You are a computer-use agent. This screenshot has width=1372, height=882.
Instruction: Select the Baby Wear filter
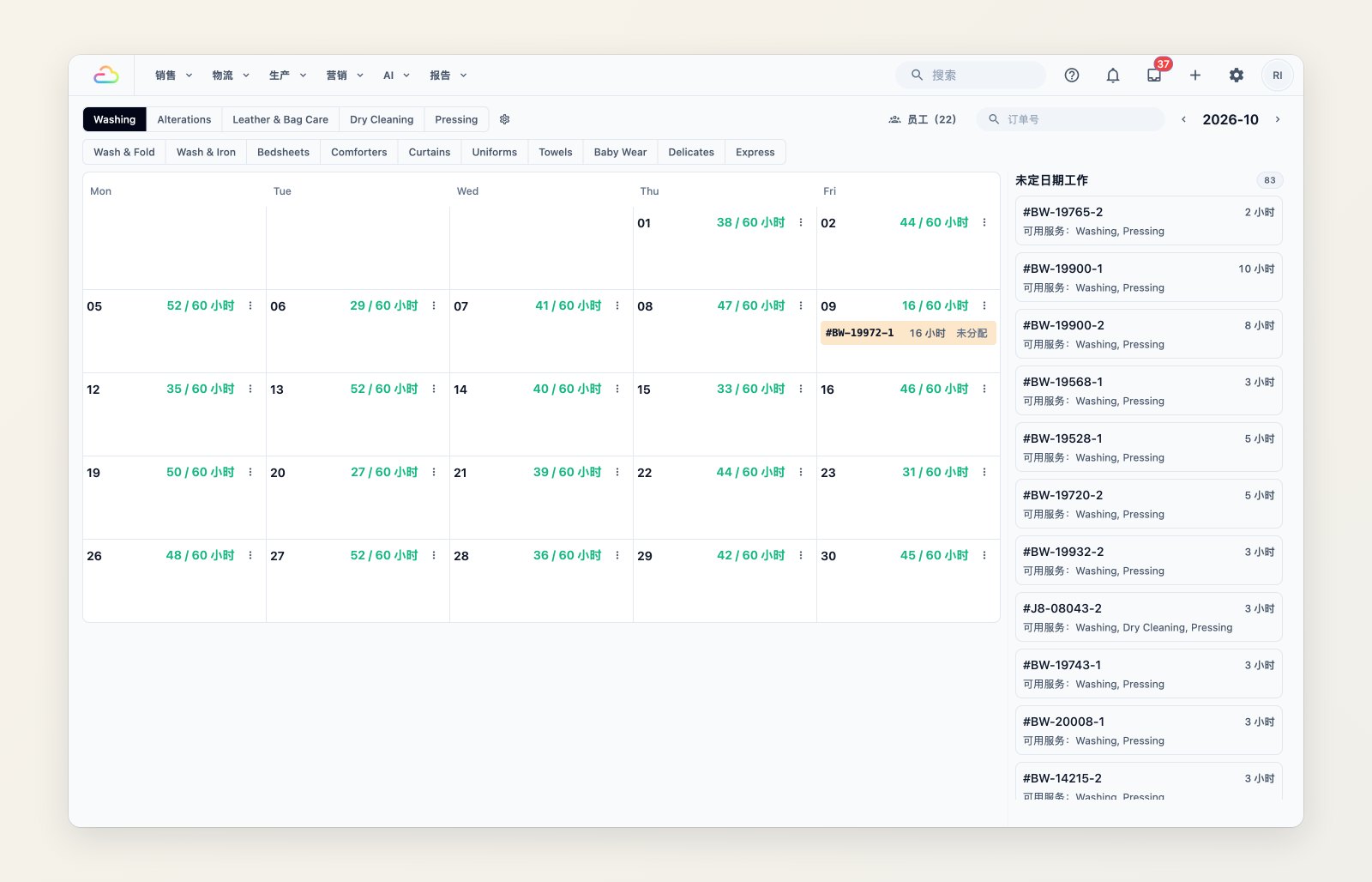[621, 152]
